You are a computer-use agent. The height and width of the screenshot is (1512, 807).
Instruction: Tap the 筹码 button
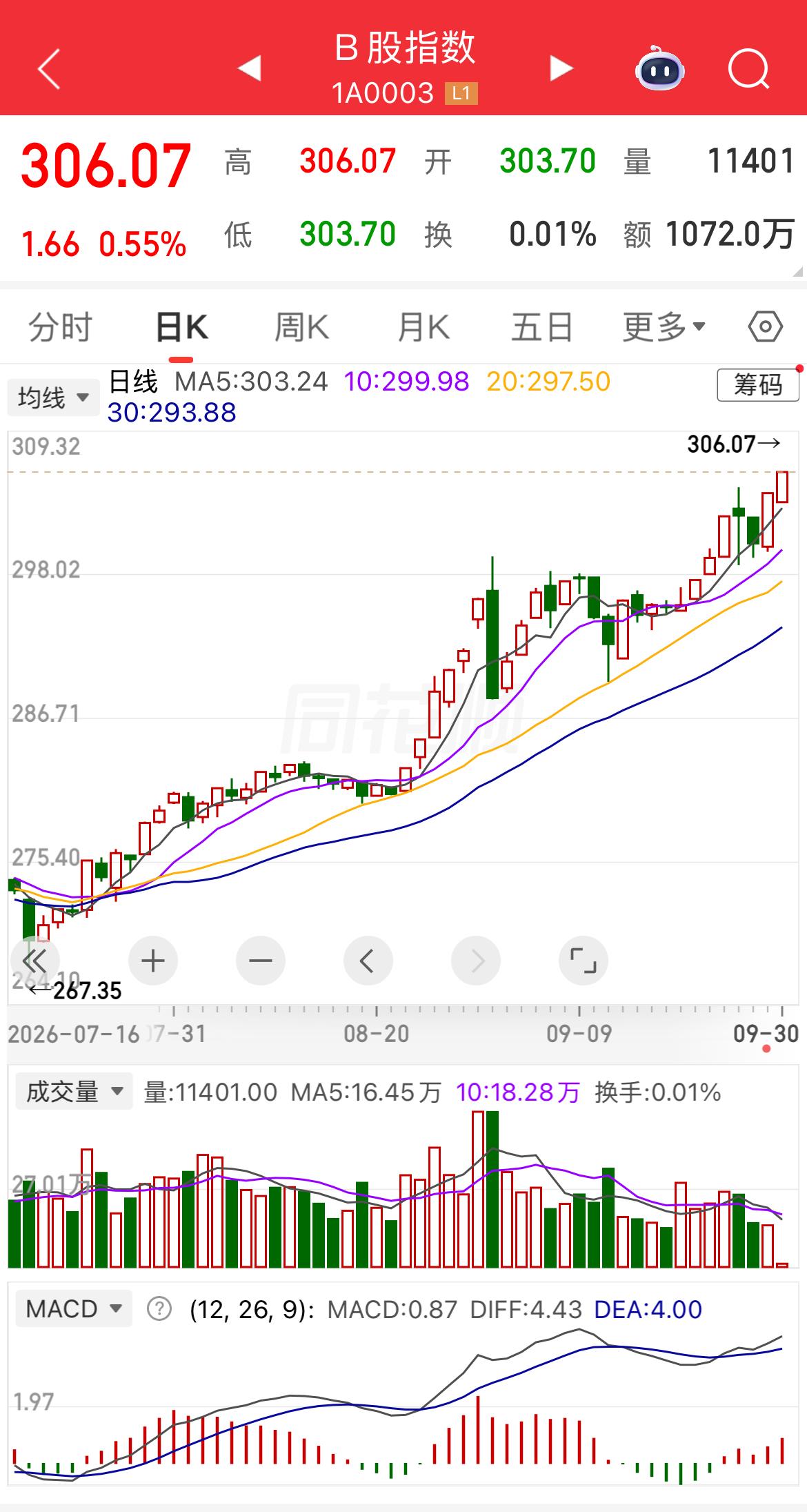758,384
